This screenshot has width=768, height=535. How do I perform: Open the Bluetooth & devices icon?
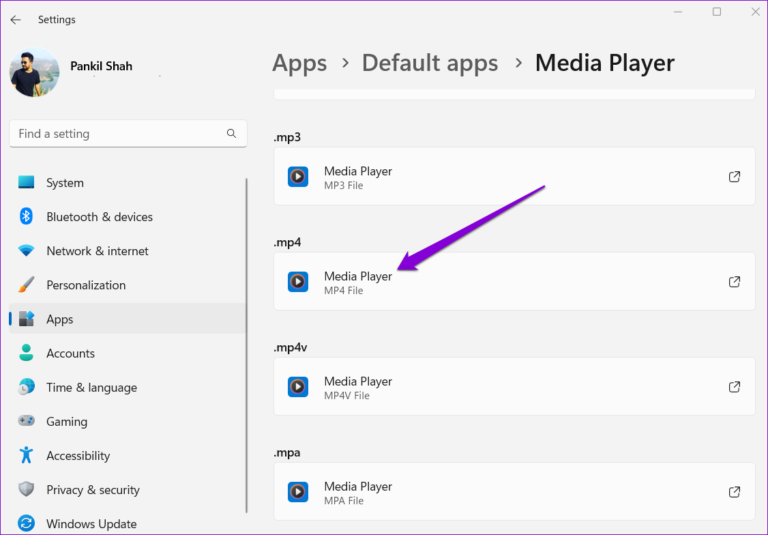[26, 216]
